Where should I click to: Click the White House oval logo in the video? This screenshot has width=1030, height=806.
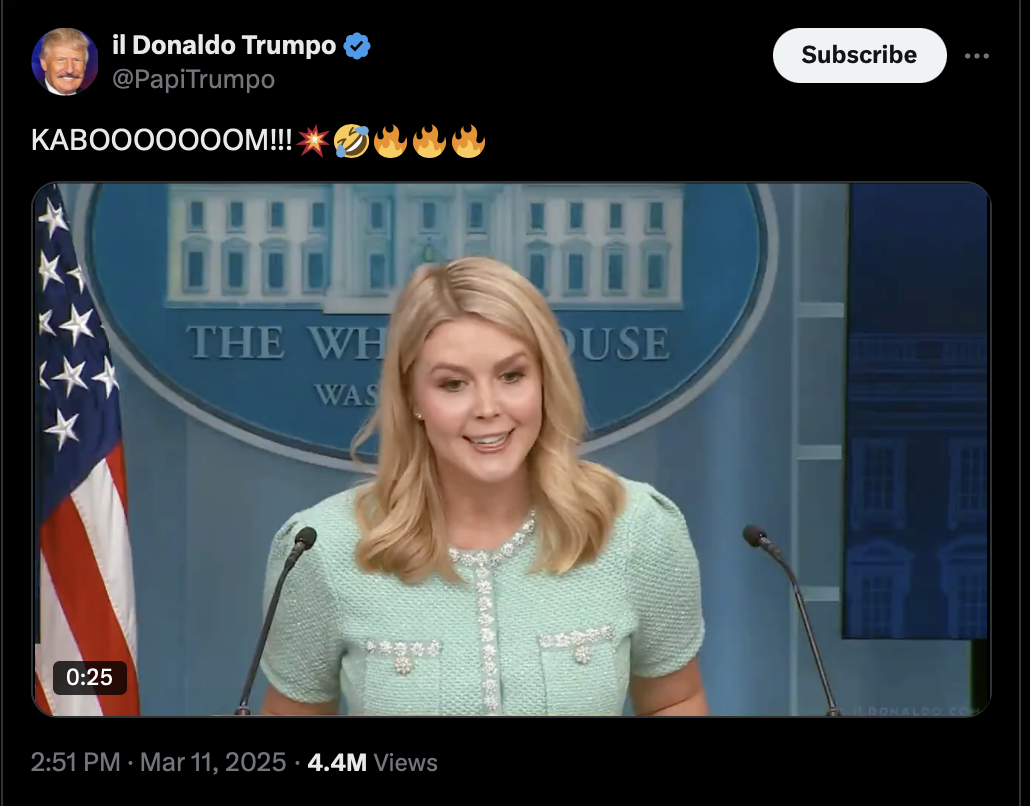[x=427, y=315]
